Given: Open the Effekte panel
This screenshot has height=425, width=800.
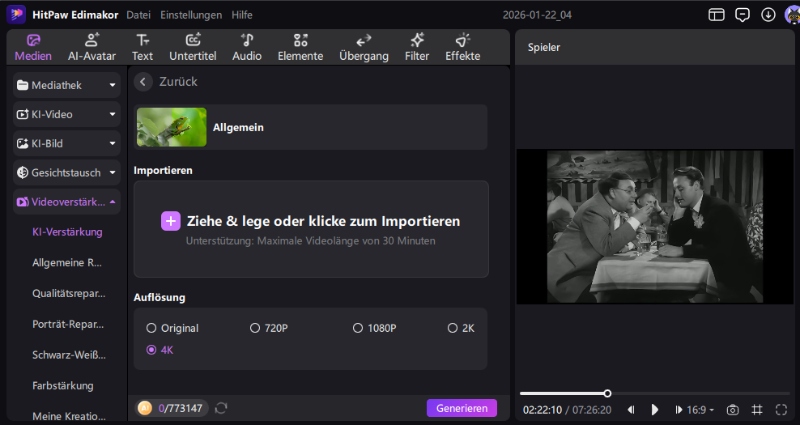Looking at the screenshot, I should pos(462,47).
